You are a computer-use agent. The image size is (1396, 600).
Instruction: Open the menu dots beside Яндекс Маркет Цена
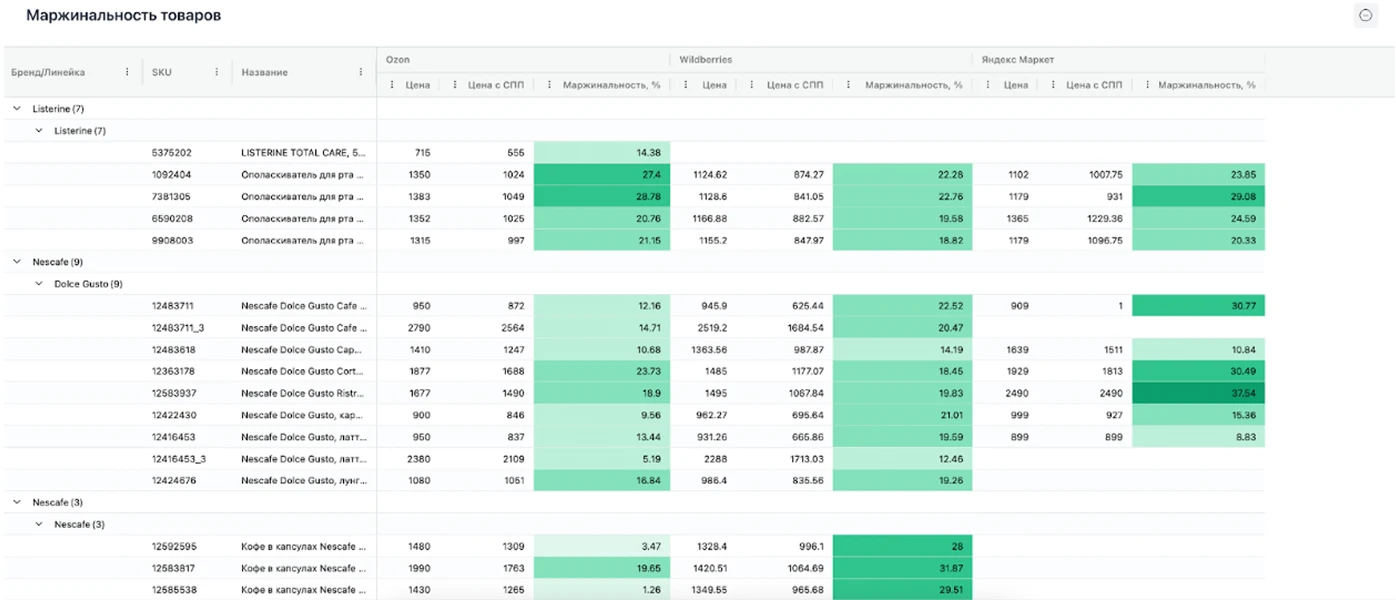988,85
